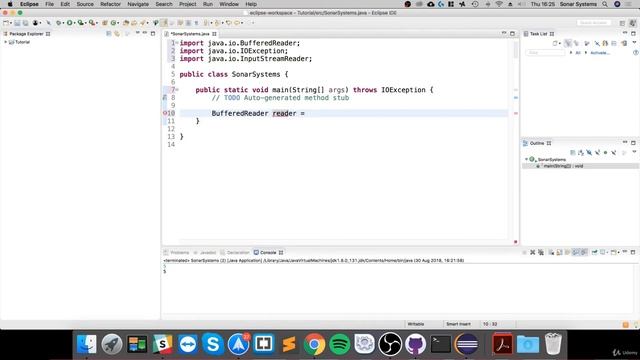Click the Quick Access search field
This screenshot has height=360, width=640.
tap(594, 23)
